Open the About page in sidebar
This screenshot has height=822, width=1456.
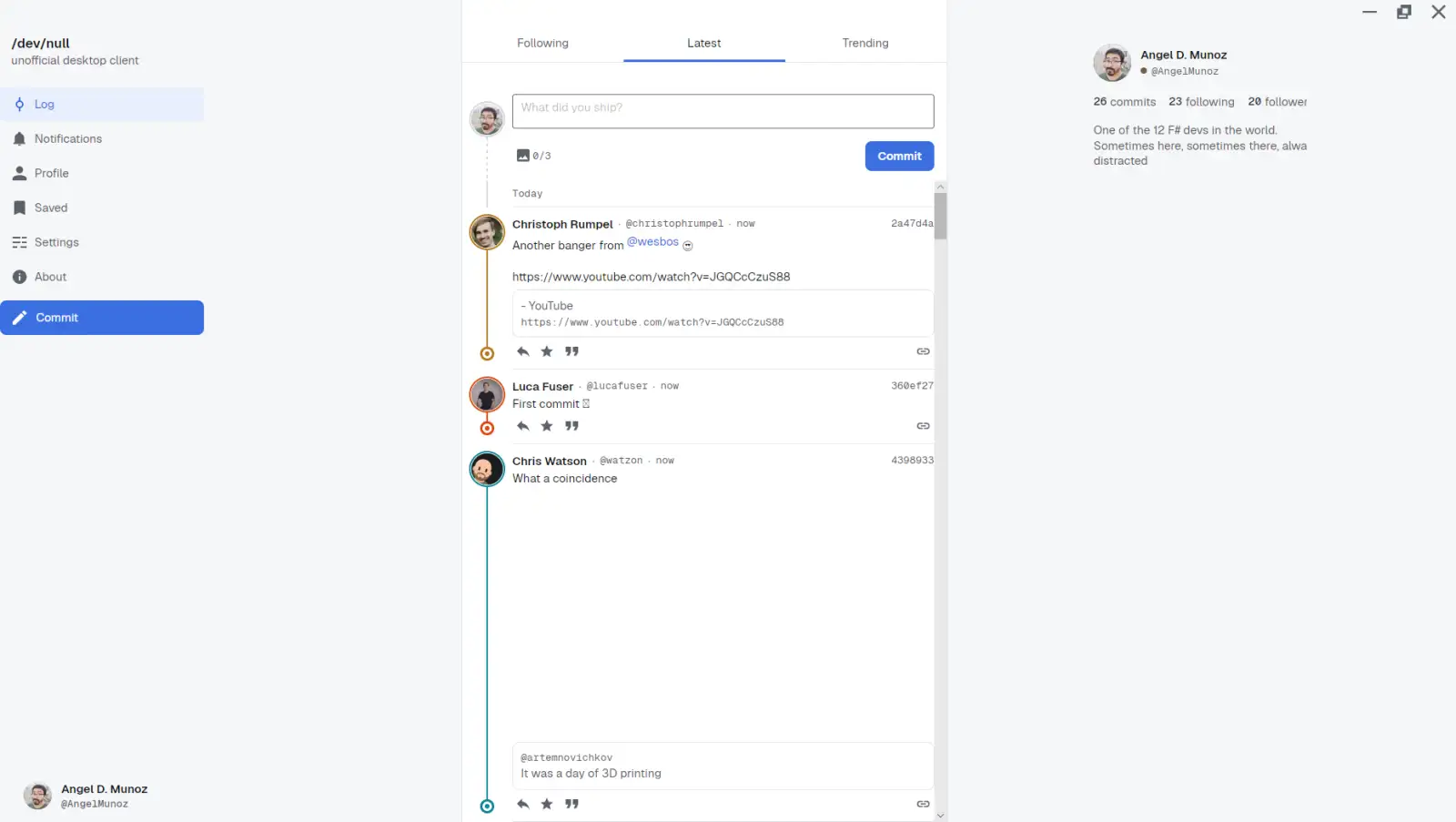point(102,278)
